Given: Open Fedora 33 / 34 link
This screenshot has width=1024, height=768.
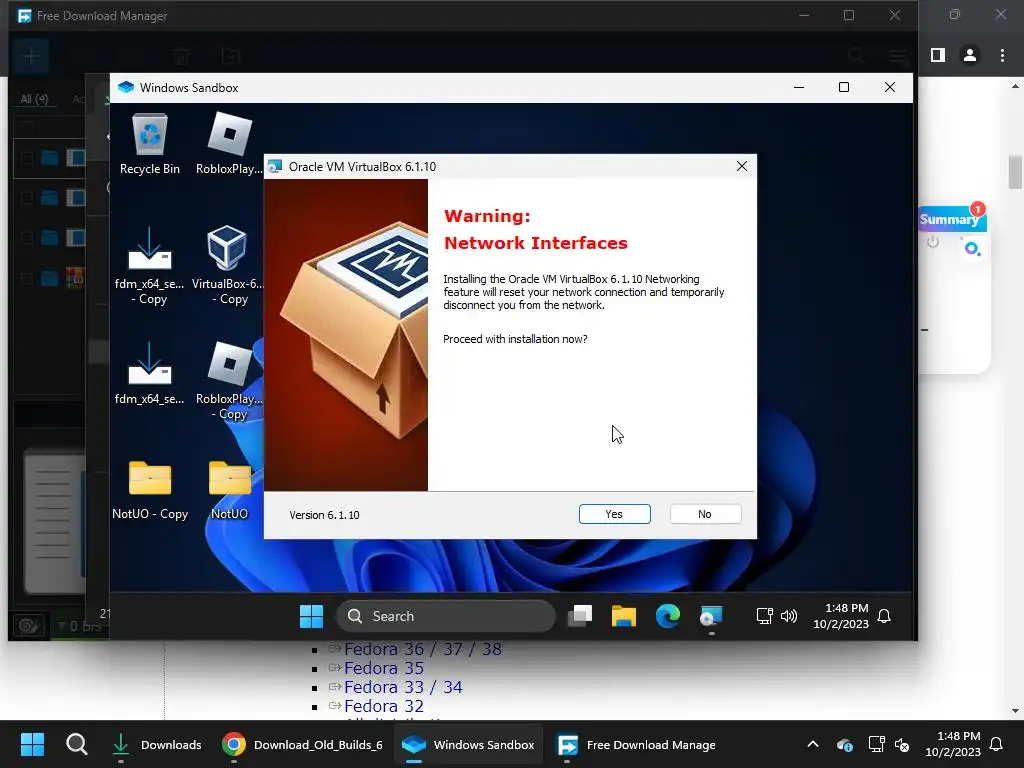Looking at the screenshot, I should [x=403, y=687].
